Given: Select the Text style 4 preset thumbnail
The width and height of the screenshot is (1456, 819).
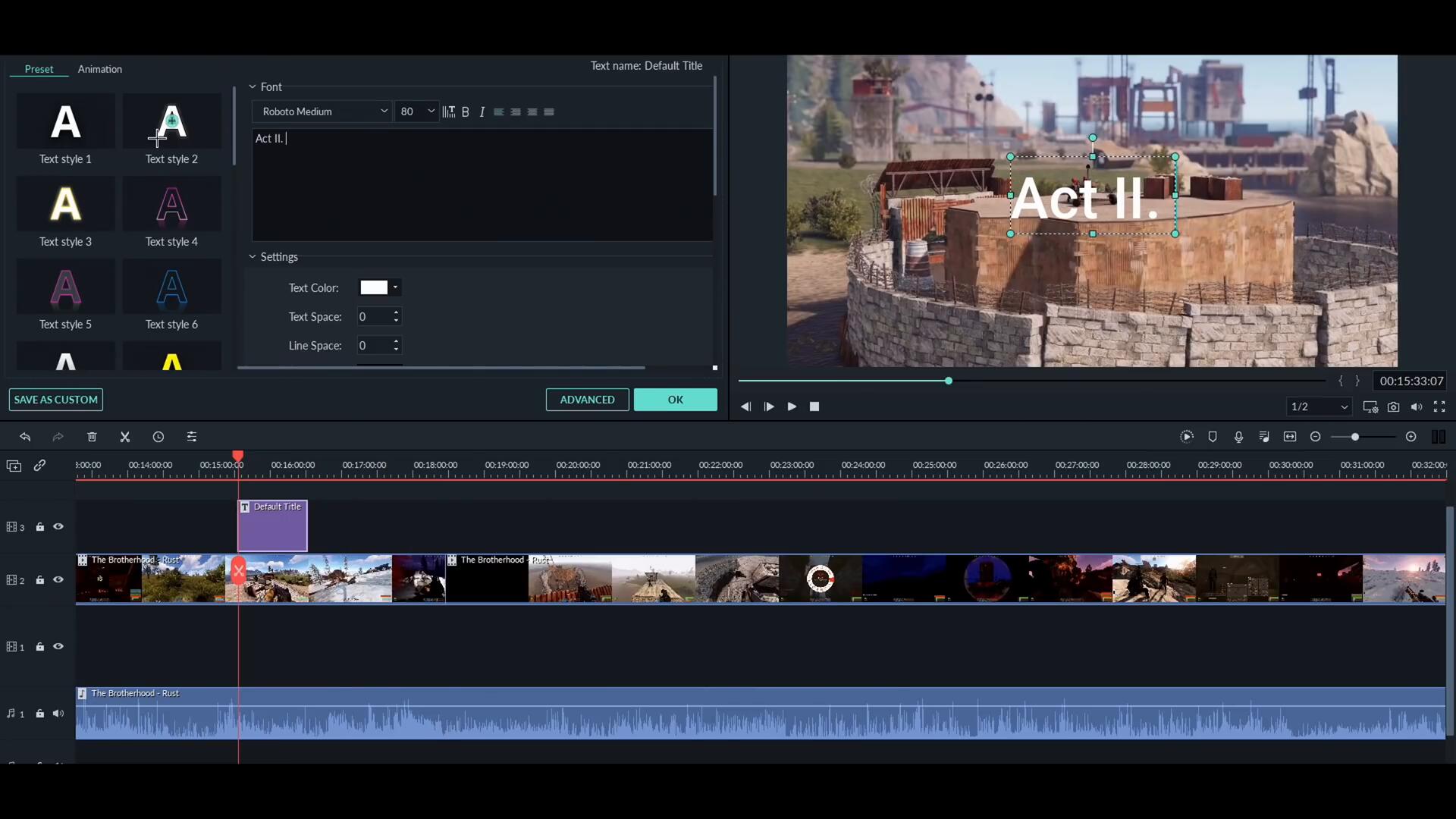Looking at the screenshot, I should 171,205.
